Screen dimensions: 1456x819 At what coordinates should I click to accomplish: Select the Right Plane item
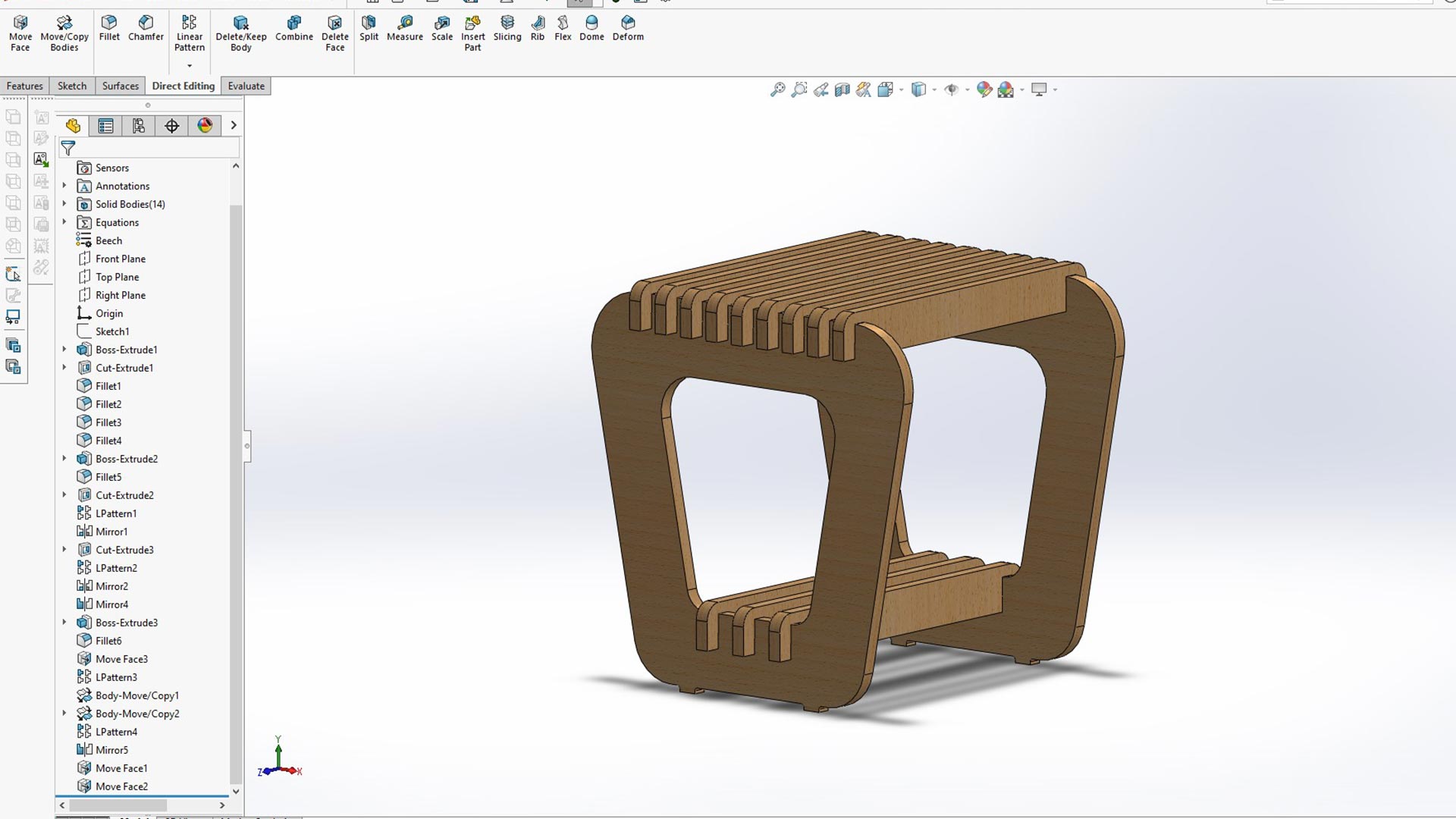[111, 295]
